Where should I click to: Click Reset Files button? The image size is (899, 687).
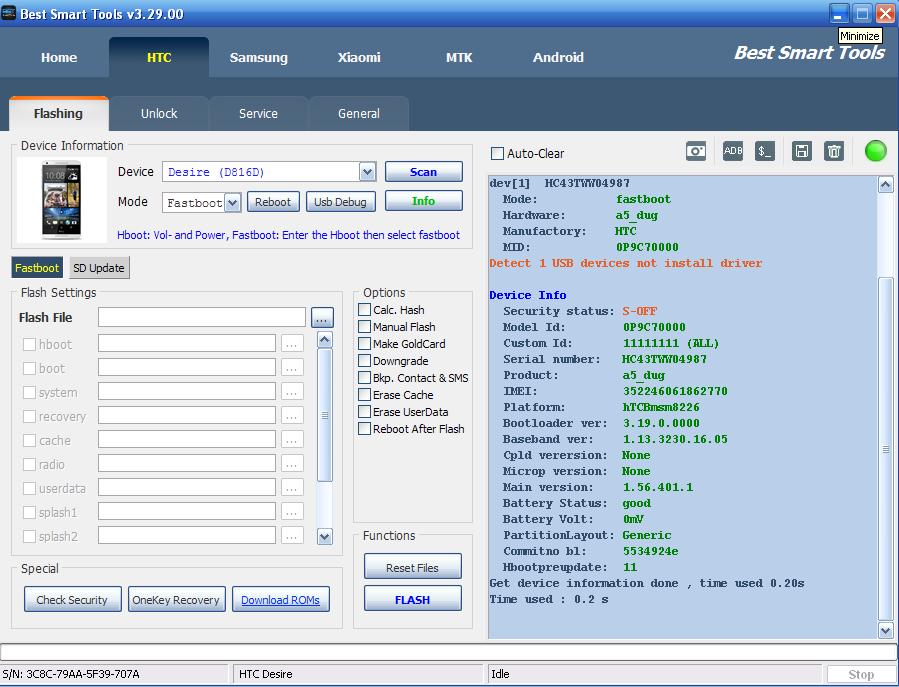click(412, 567)
